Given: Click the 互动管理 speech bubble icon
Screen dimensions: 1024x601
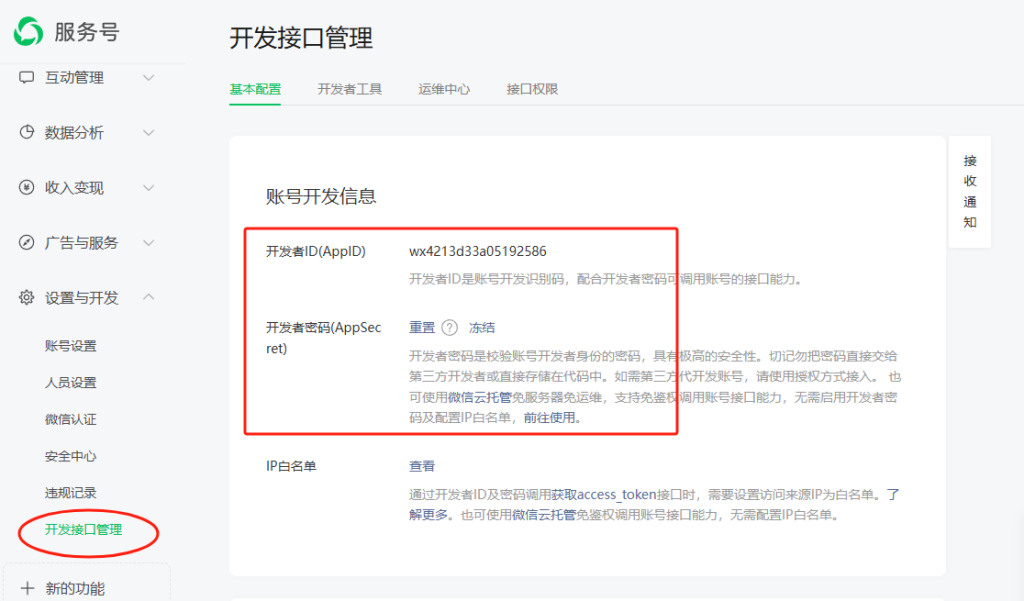Looking at the screenshot, I should (26, 78).
